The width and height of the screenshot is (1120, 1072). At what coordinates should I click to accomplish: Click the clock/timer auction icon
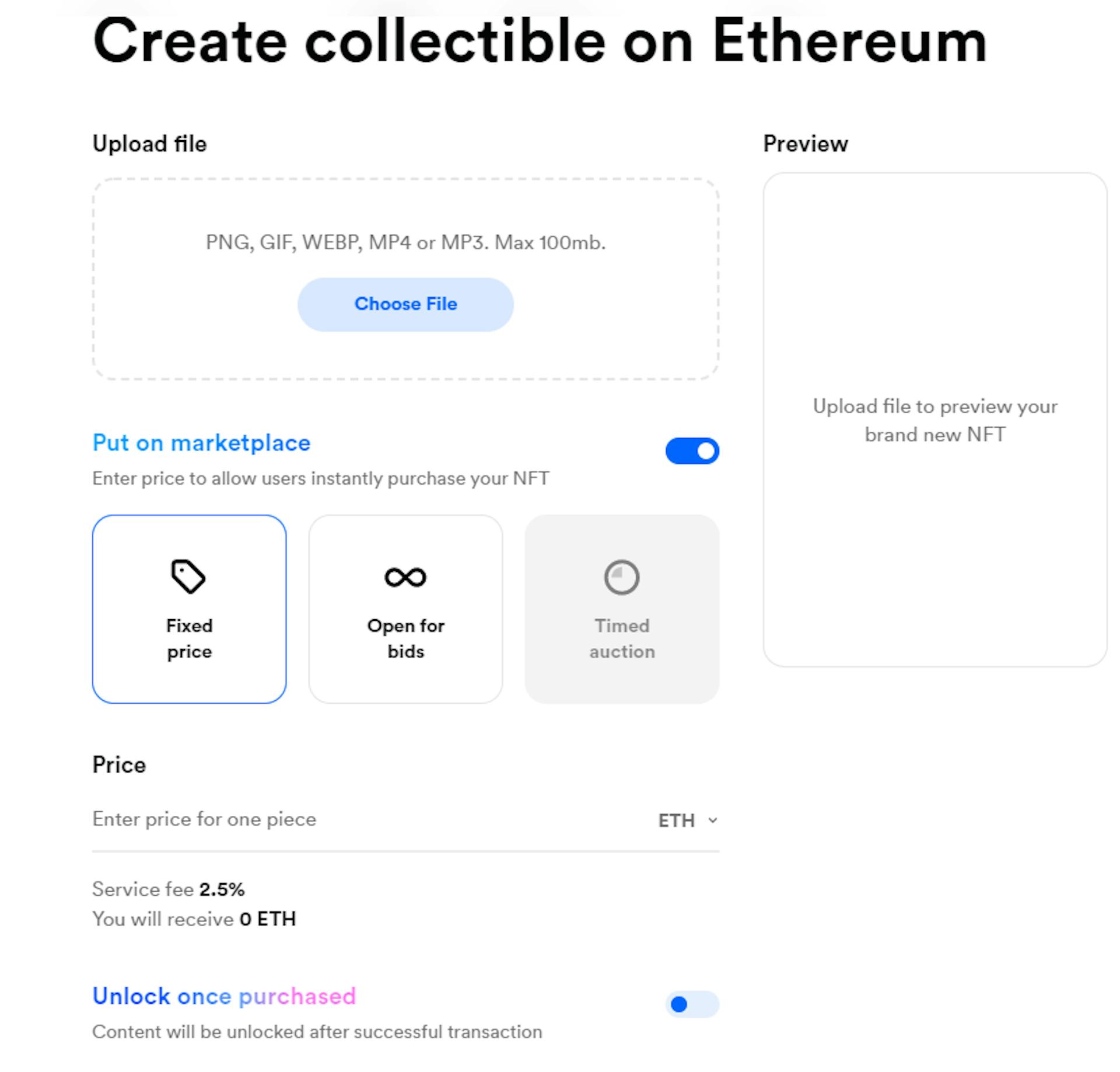[620, 577]
